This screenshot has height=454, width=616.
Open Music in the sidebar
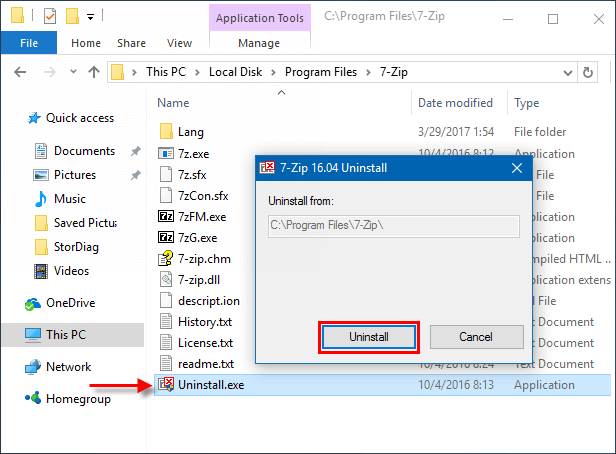(70, 199)
